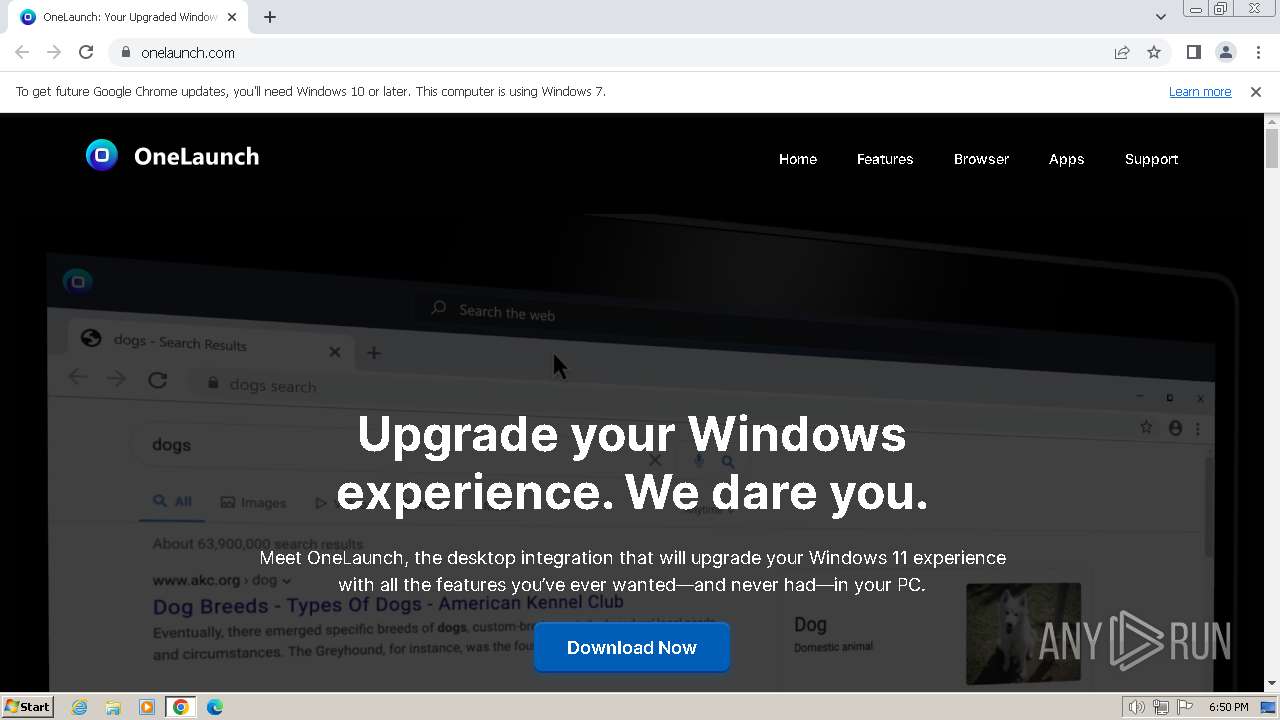The height and width of the screenshot is (720, 1280).
Task: Open Windows Media Player taskbar icon
Action: [147, 707]
